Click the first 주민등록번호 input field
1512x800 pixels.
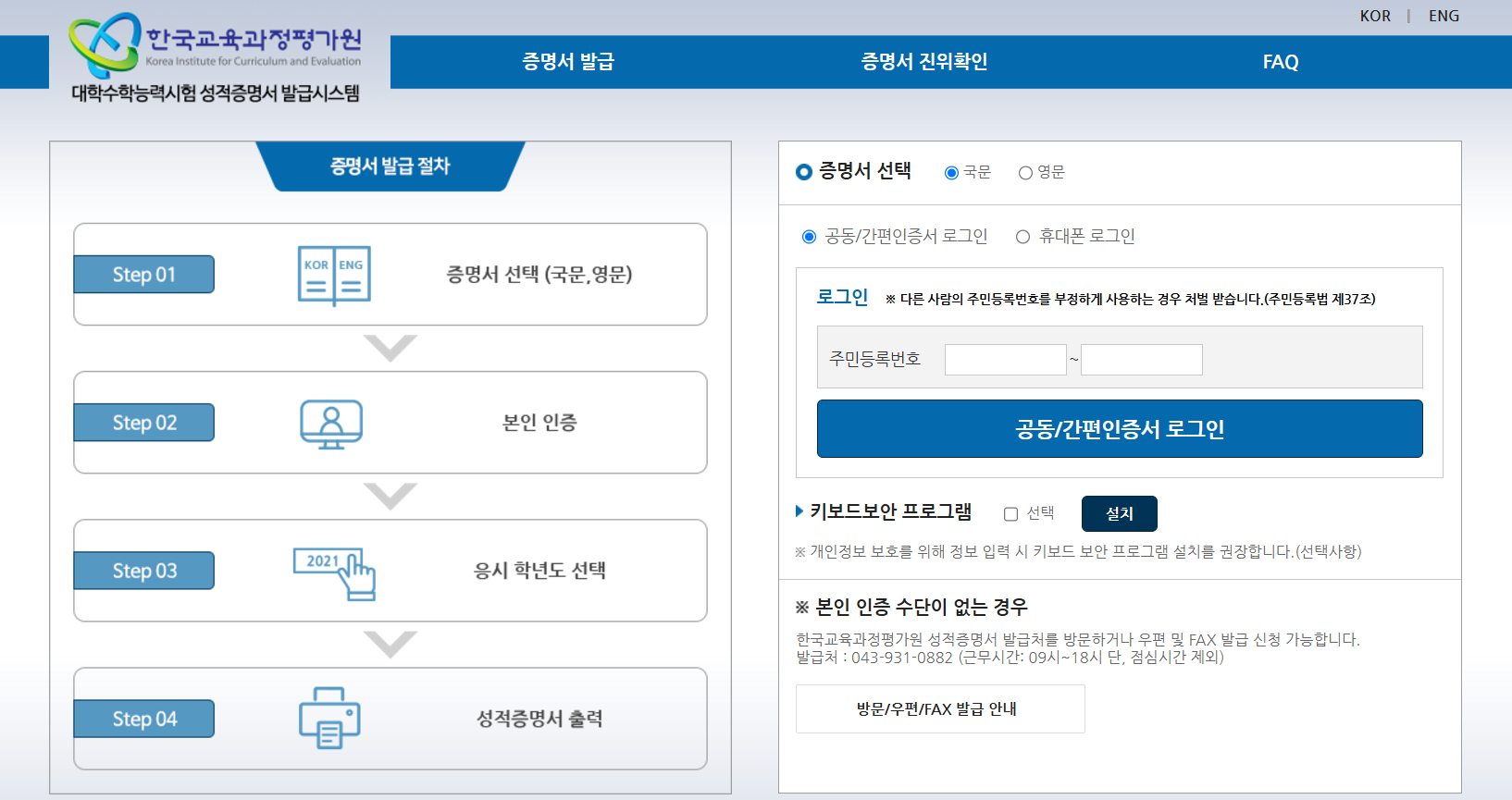(x=1006, y=360)
